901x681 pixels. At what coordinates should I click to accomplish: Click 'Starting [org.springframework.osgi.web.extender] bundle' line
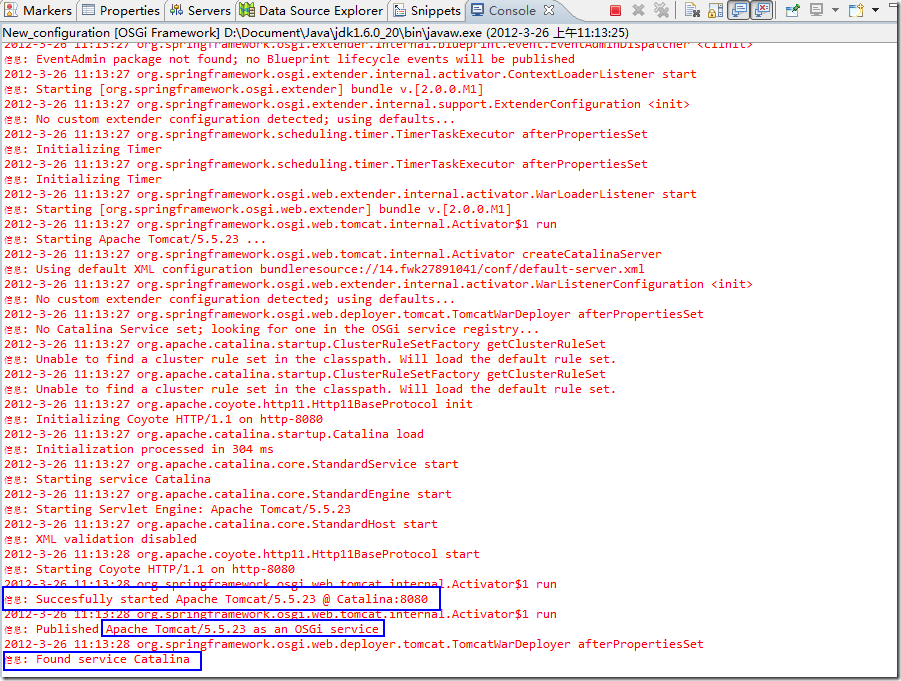(x=258, y=209)
